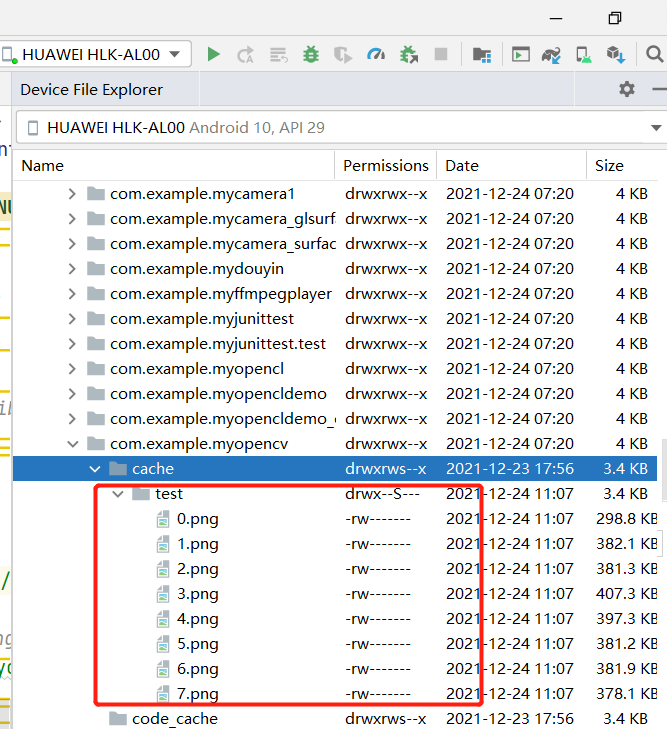Expand the com.example.mydouyin folder
The image size is (667, 729).
click(72, 269)
